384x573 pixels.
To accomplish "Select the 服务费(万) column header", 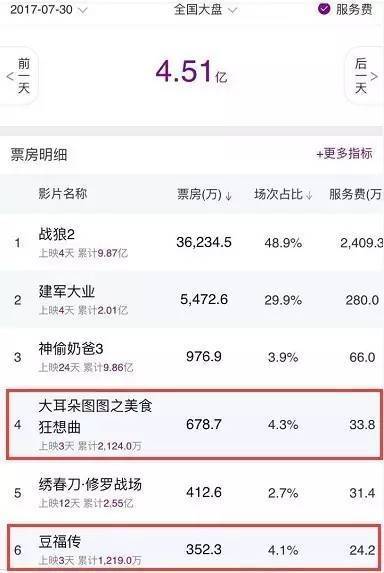I will [356, 194].
